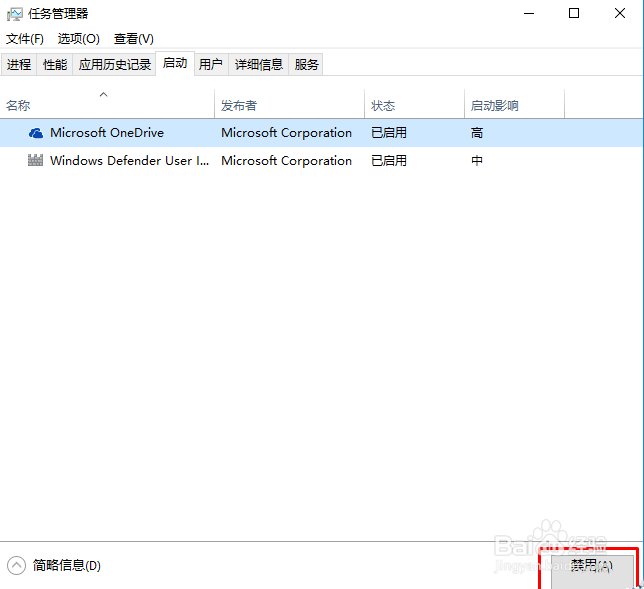Viewport: 644px width, 589px height.
Task: Click 已启用 status in the OneDrive row
Action: pyautogui.click(x=389, y=133)
